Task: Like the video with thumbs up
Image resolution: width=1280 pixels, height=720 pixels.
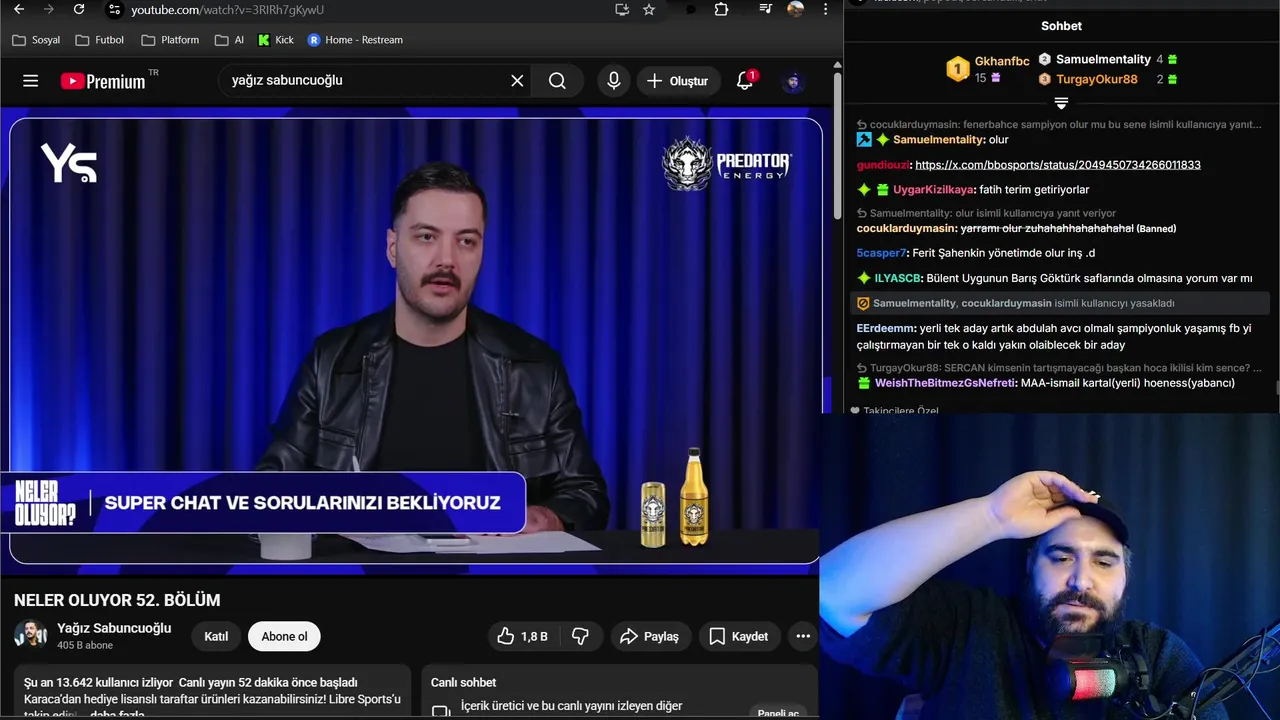Action: [x=523, y=636]
